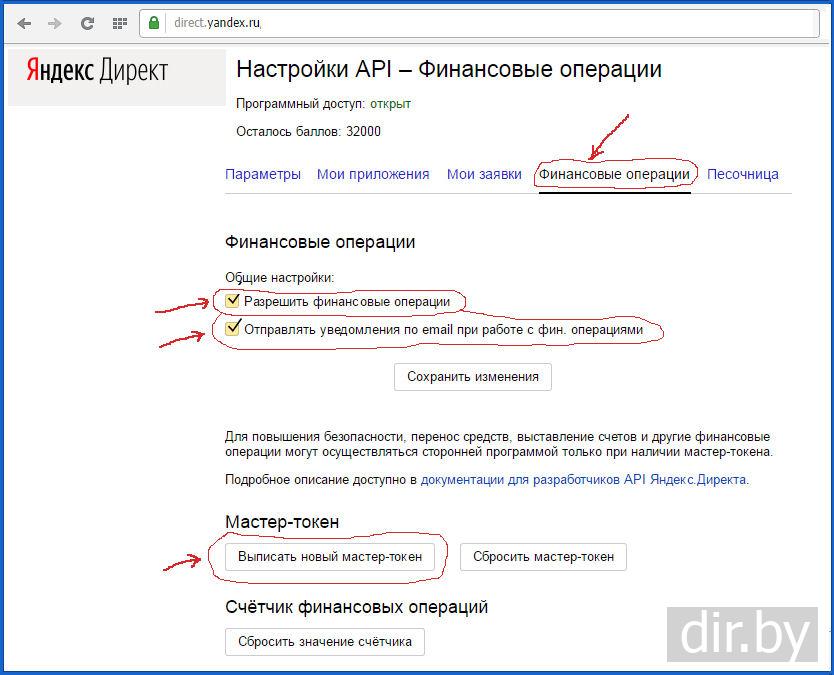Open the API developer documentation link

[x=583, y=480]
